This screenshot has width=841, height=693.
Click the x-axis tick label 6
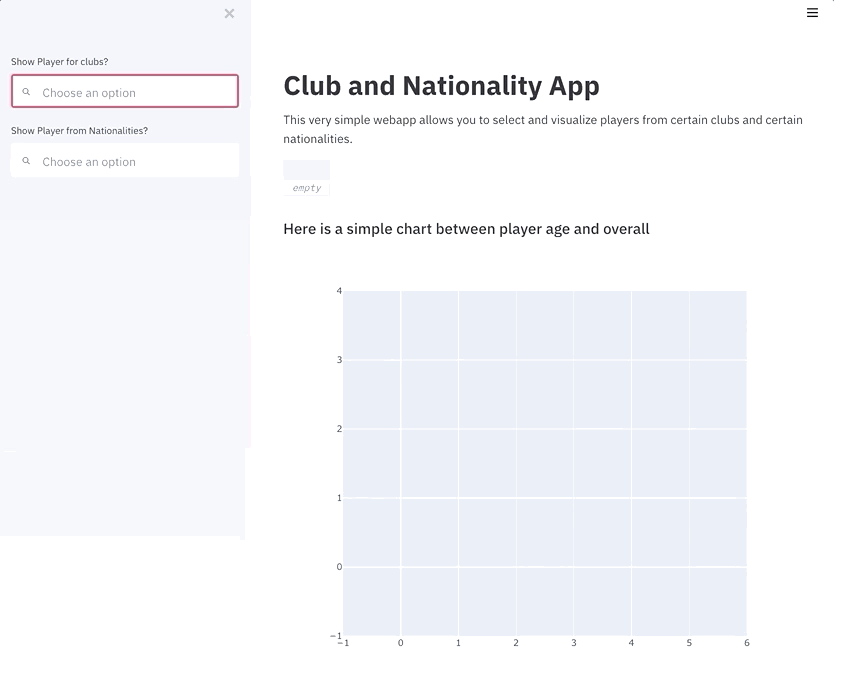746,643
